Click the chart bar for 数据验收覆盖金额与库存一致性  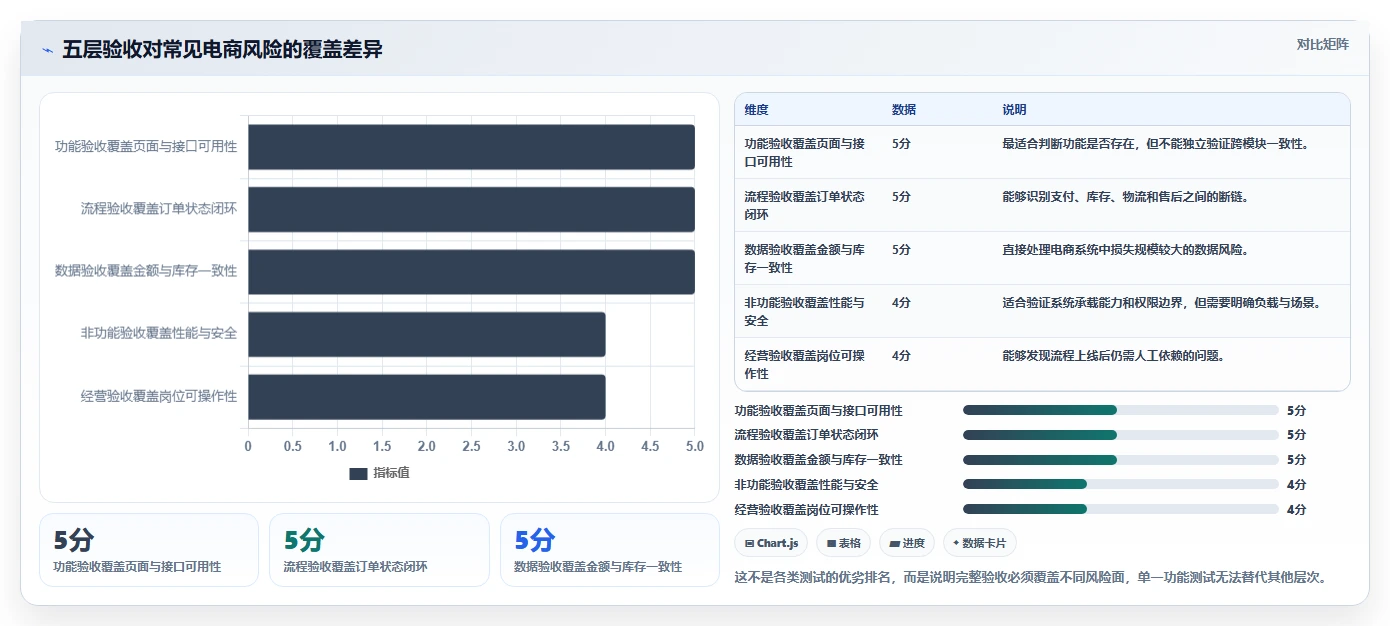[471, 272]
